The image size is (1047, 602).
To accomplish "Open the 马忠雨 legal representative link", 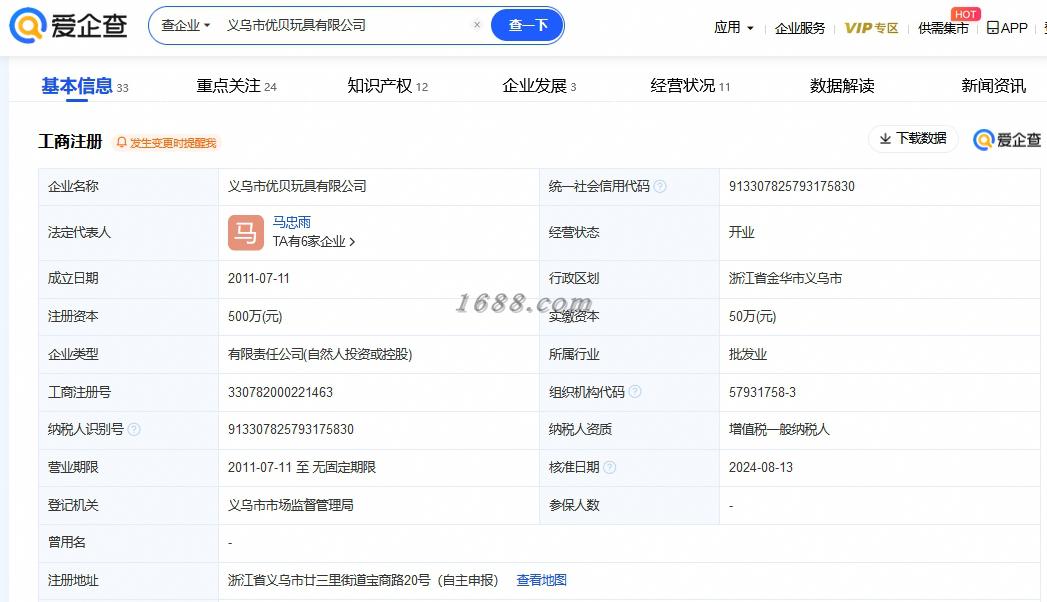I will click(x=292, y=222).
